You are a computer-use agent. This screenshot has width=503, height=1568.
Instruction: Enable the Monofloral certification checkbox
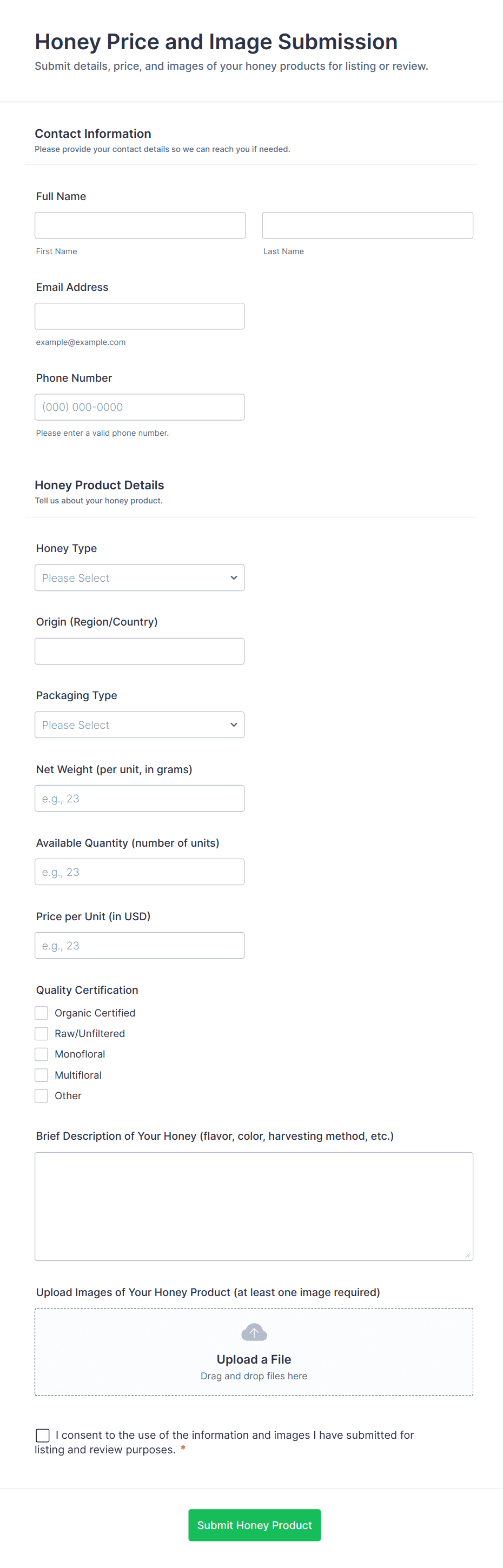[42, 1054]
